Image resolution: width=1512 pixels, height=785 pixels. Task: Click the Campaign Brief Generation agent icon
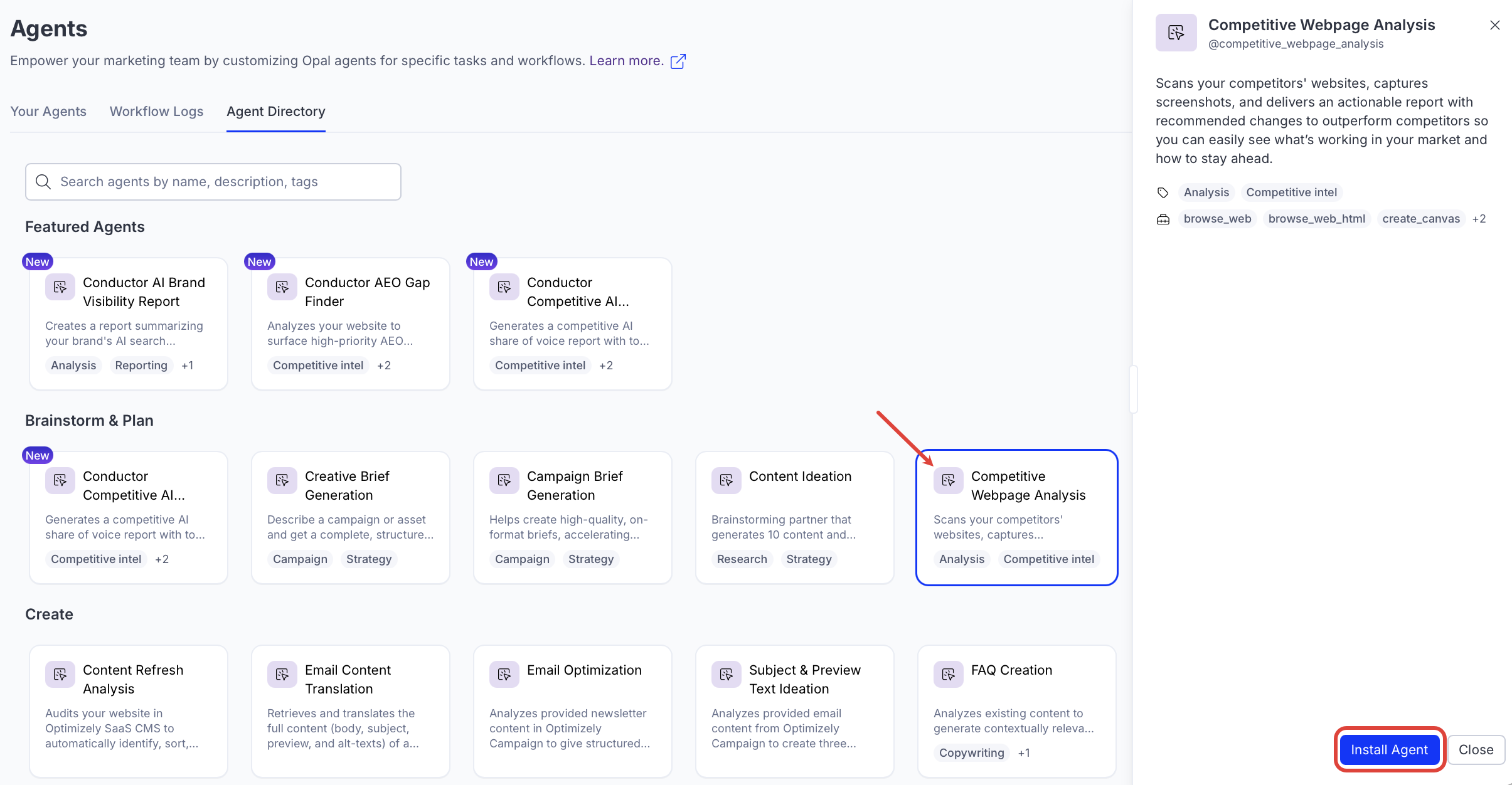point(504,481)
